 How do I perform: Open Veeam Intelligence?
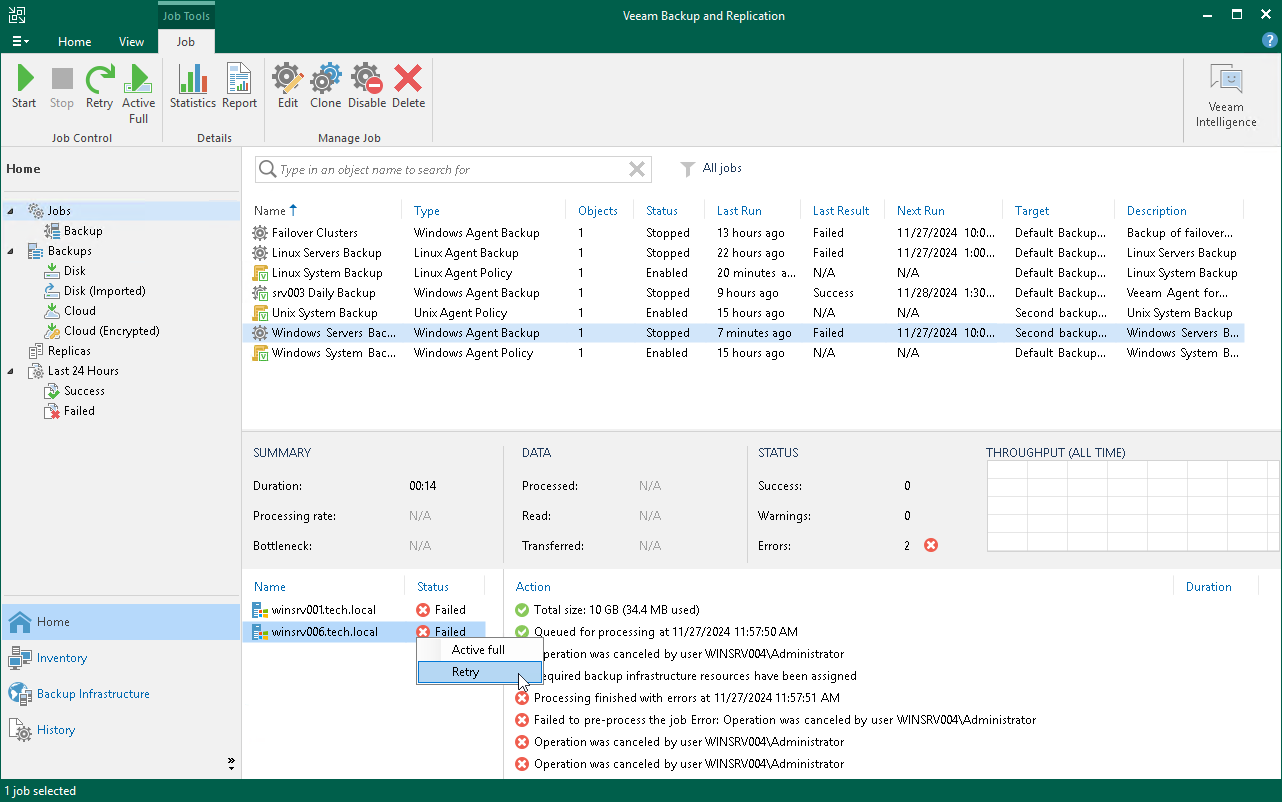pyautogui.click(x=1226, y=96)
